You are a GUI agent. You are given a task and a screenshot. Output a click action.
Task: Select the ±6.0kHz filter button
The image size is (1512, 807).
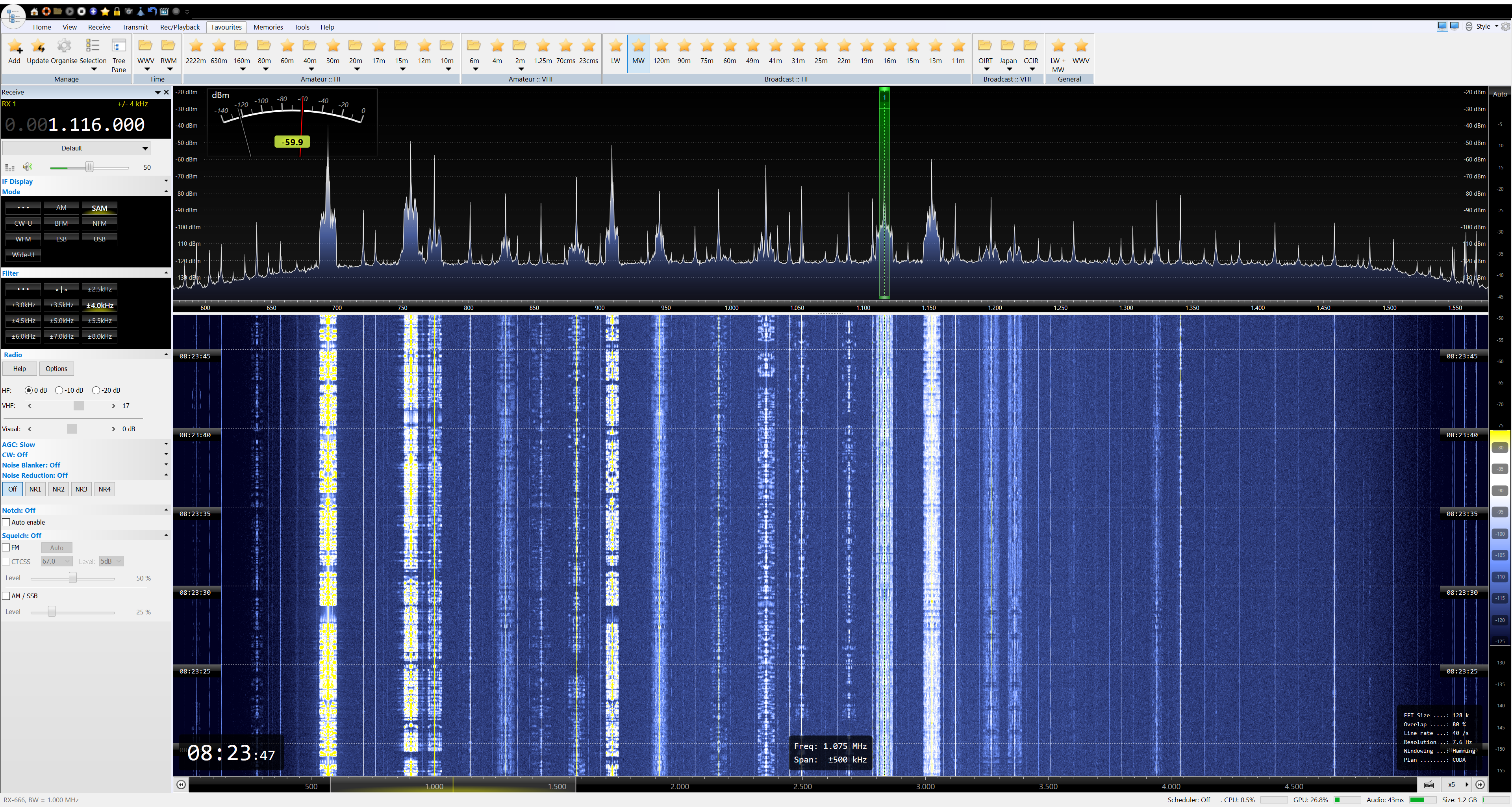tap(23, 336)
